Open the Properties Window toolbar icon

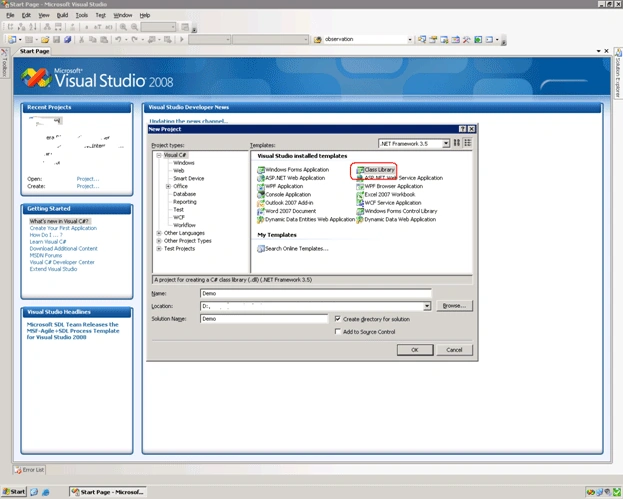433,39
